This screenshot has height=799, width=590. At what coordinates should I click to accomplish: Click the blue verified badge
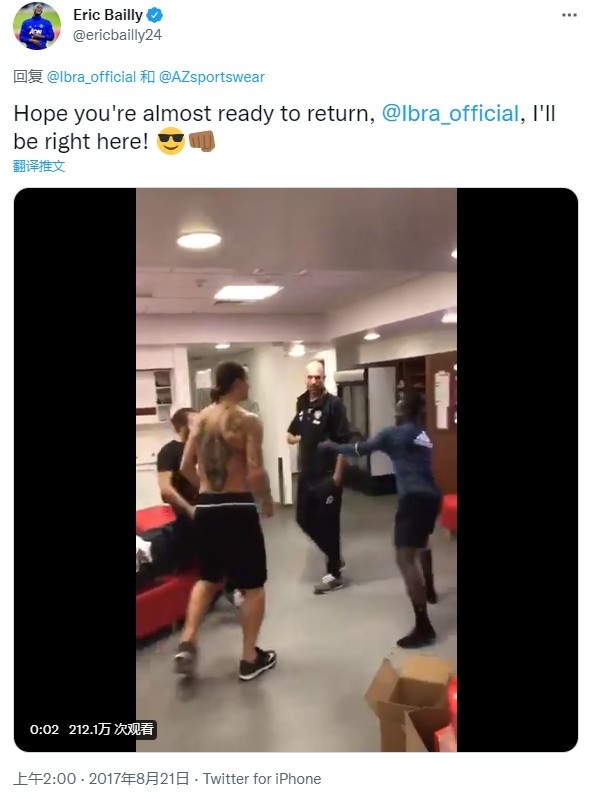[154, 15]
